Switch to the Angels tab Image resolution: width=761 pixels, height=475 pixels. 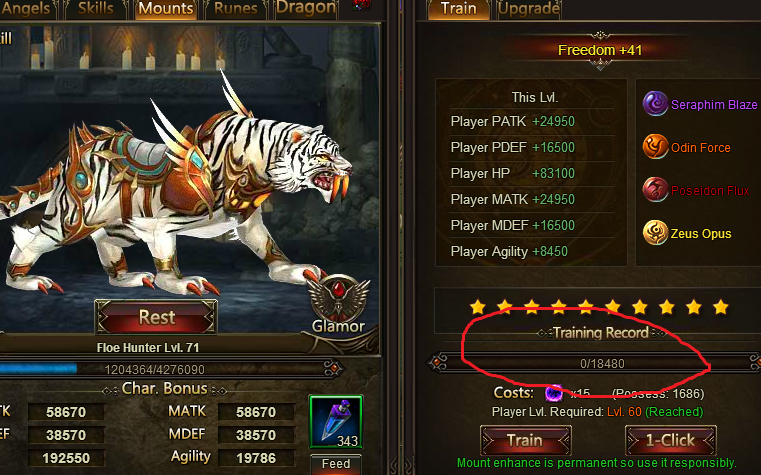pyautogui.click(x=27, y=9)
